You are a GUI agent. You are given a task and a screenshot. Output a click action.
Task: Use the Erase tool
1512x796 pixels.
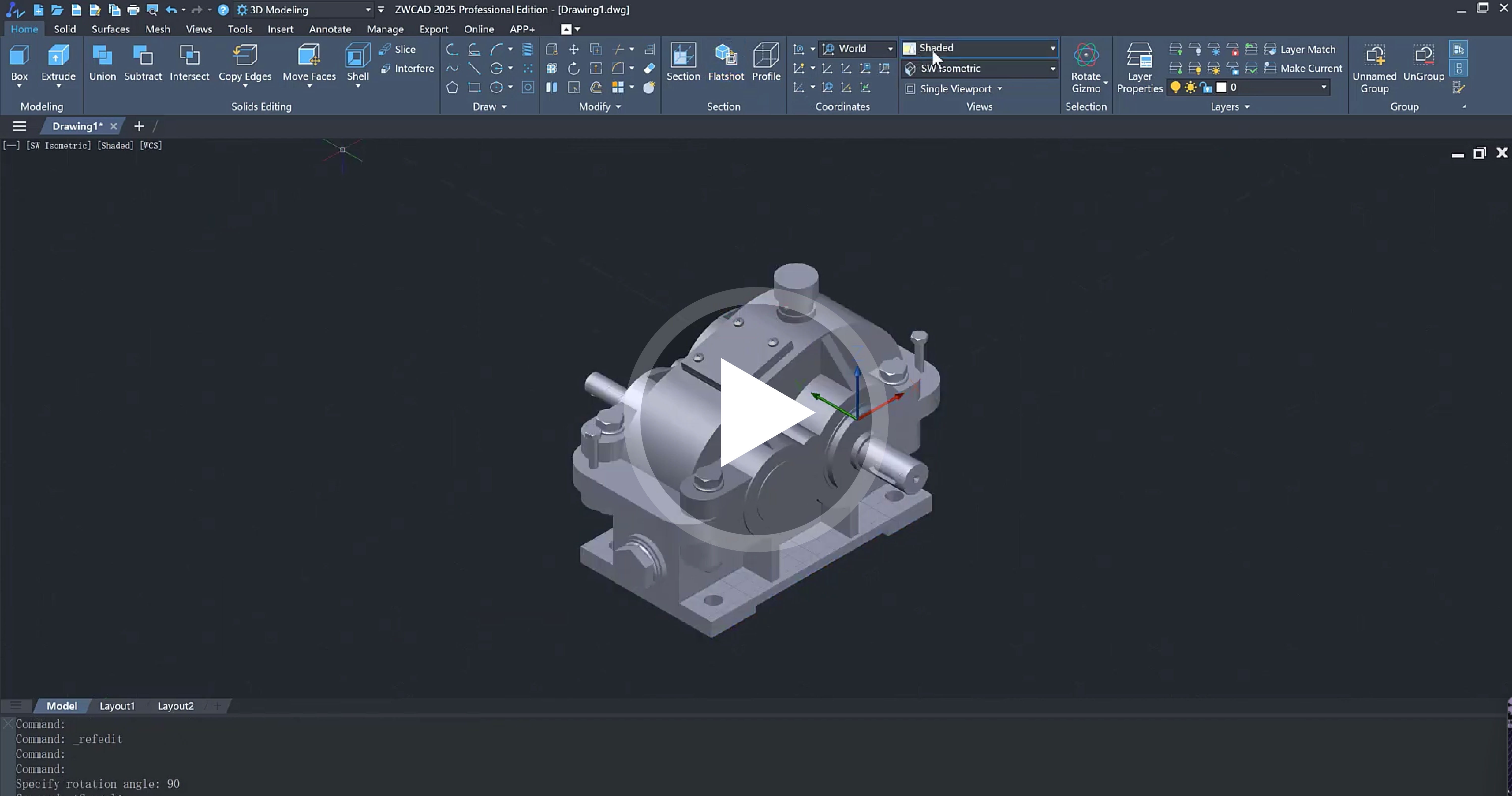pyautogui.click(x=649, y=68)
